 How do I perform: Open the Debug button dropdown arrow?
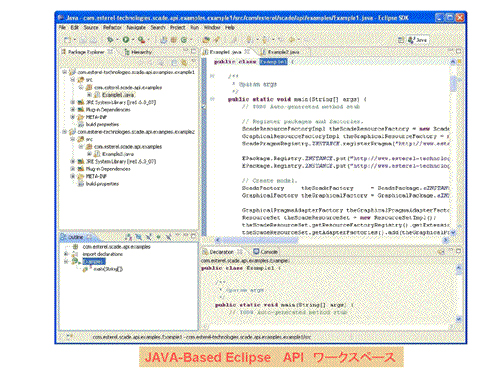117,40
